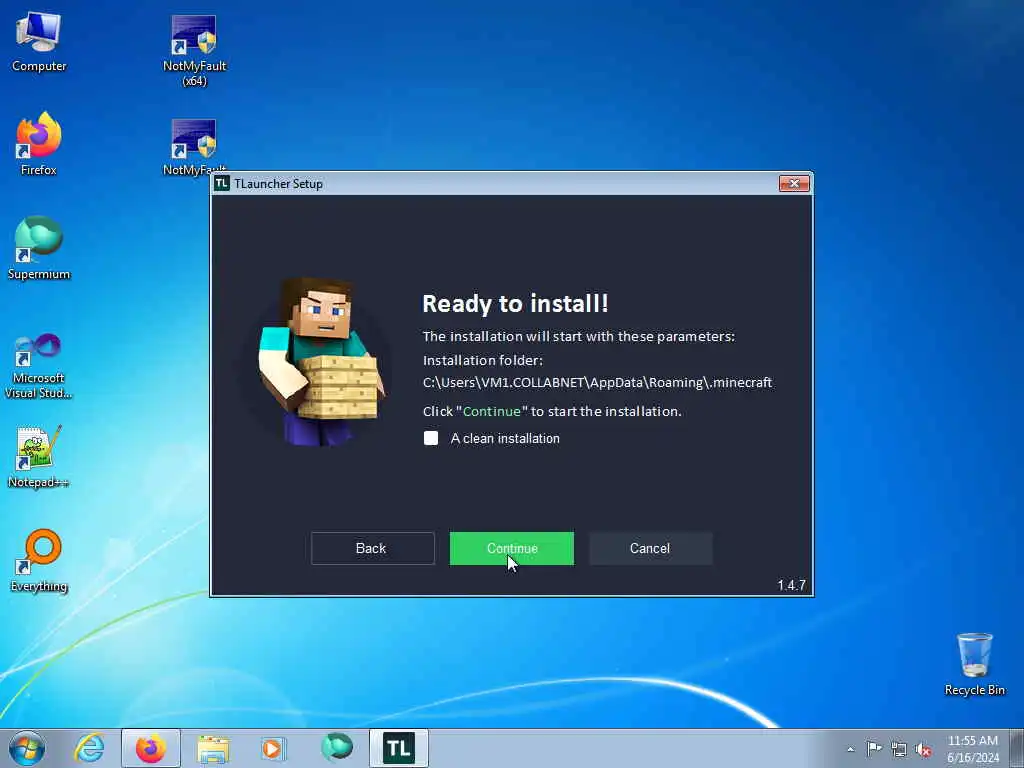This screenshot has width=1024, height=768.
Task: Select the Recycle Bin icon
Action: [x=974, y=664]
